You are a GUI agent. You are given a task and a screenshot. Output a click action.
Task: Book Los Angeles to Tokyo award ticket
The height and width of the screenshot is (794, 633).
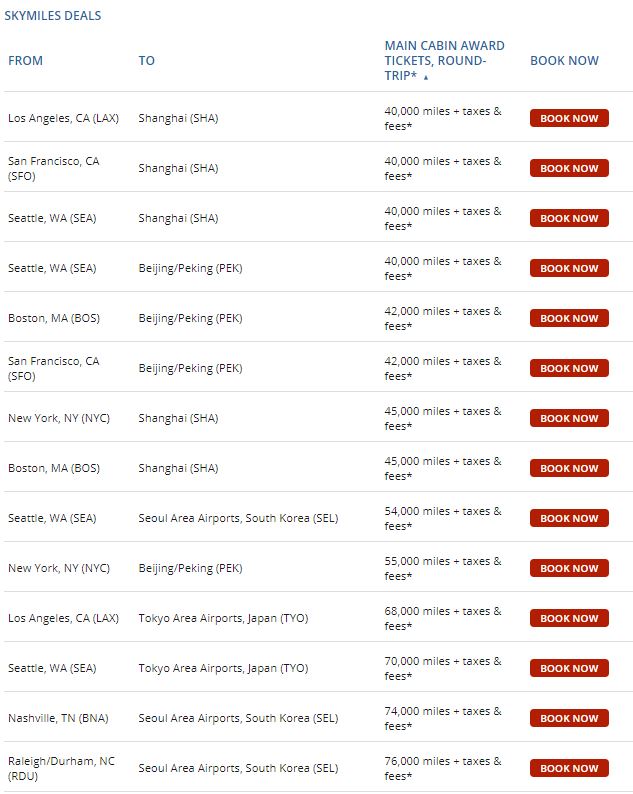click(x=569, y=618)
